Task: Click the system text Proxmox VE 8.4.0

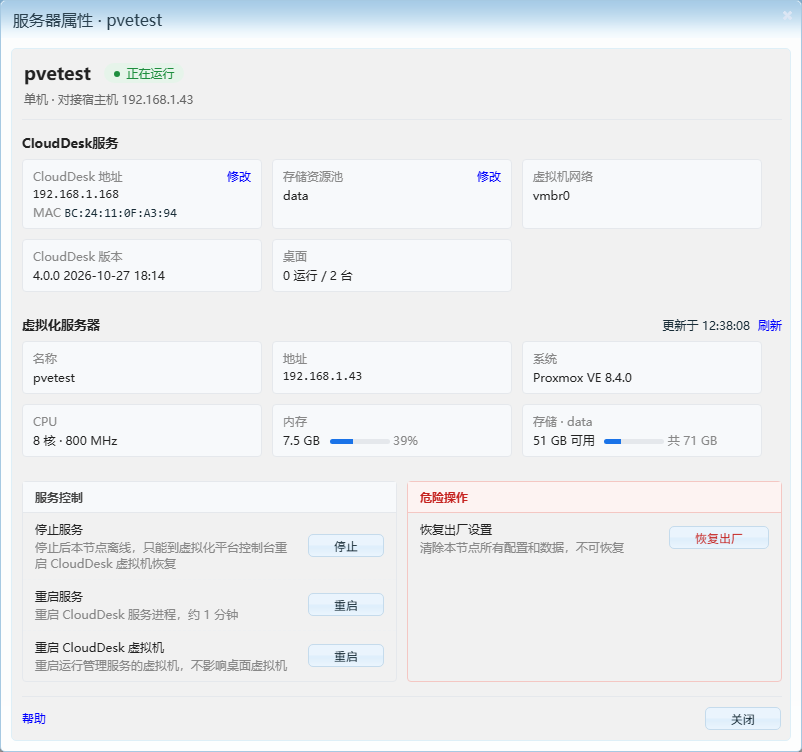Action: click(x=582, y=378)
